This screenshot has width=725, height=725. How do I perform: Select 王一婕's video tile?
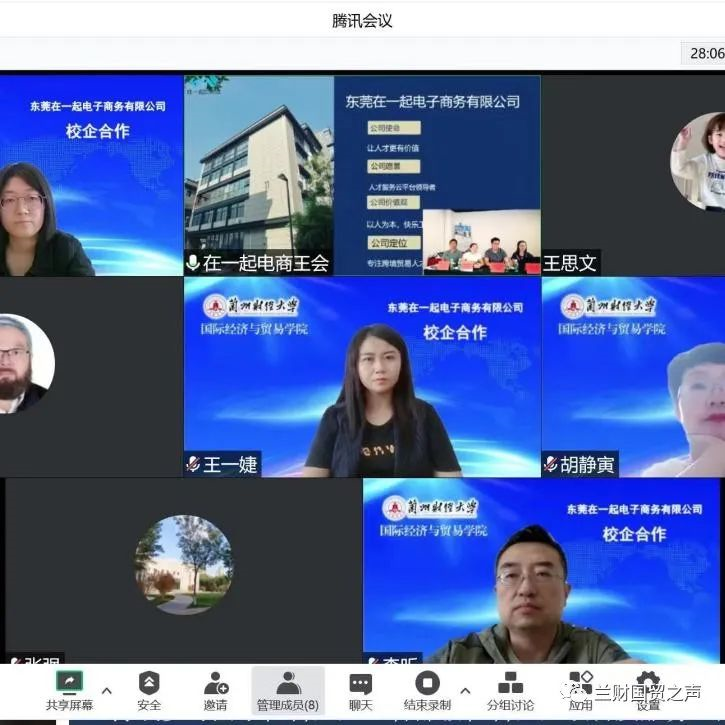[x=362, y=377]
